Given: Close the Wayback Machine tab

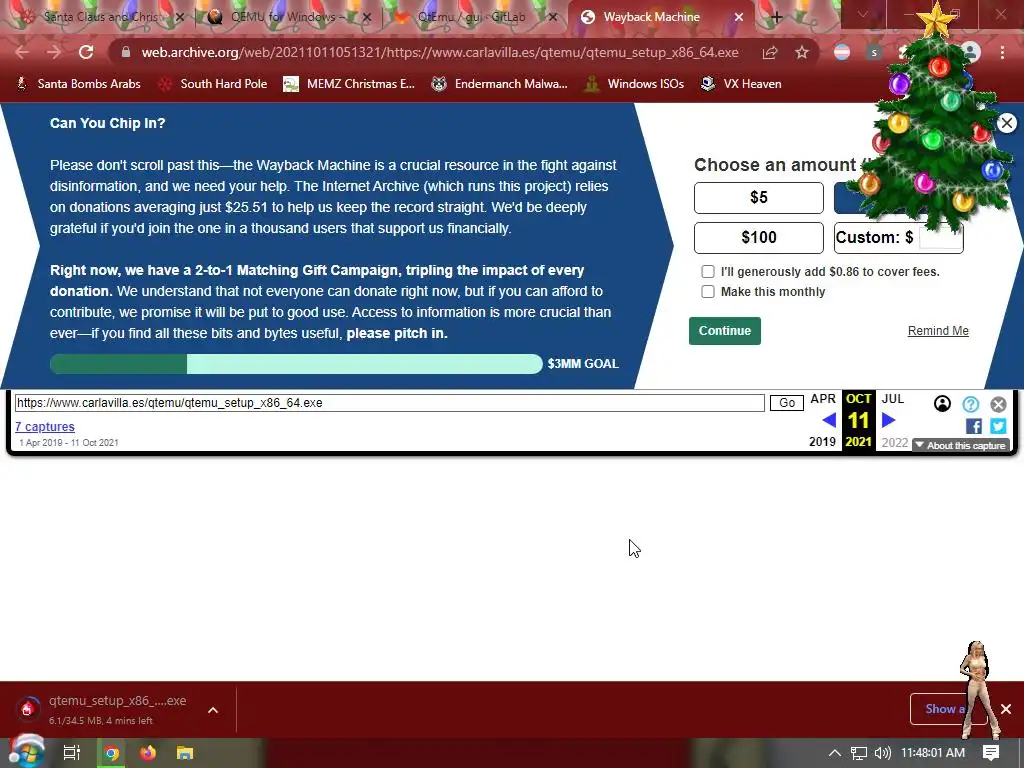Looking at the screenshot, I should click(739, 17).
